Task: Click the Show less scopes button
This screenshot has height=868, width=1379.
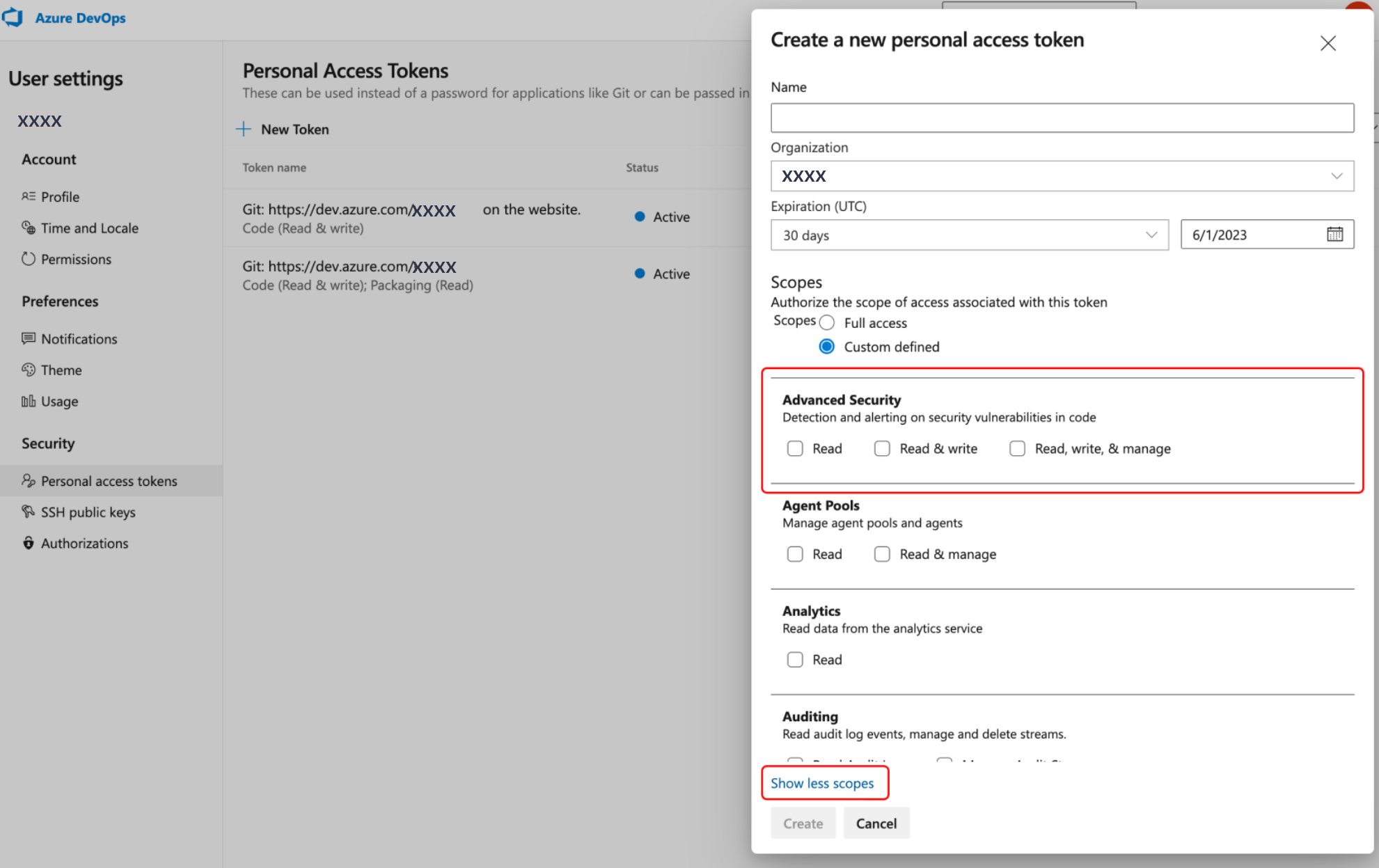Action: click(x=822, y=783)
